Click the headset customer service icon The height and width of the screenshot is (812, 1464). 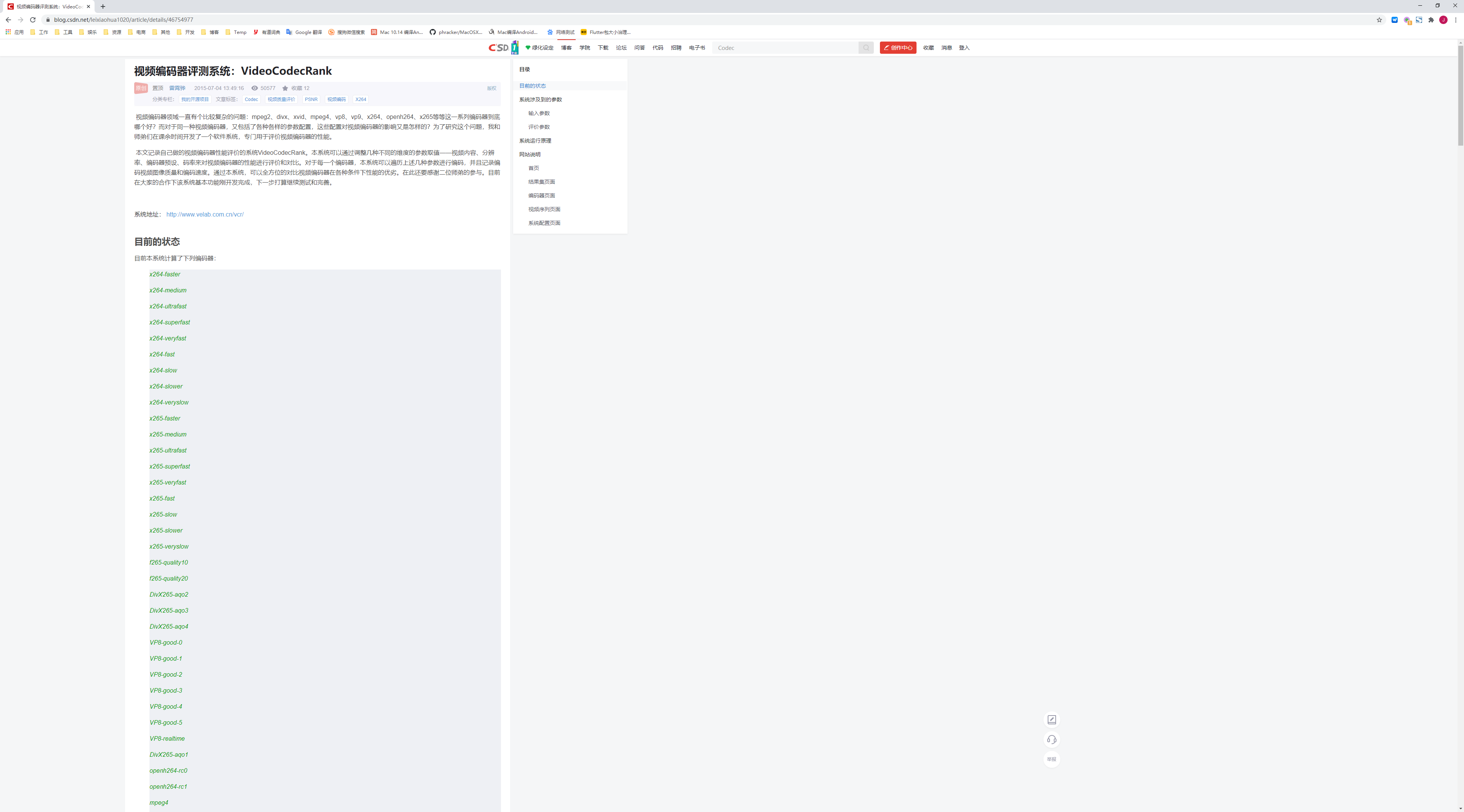coord(1051,739)
